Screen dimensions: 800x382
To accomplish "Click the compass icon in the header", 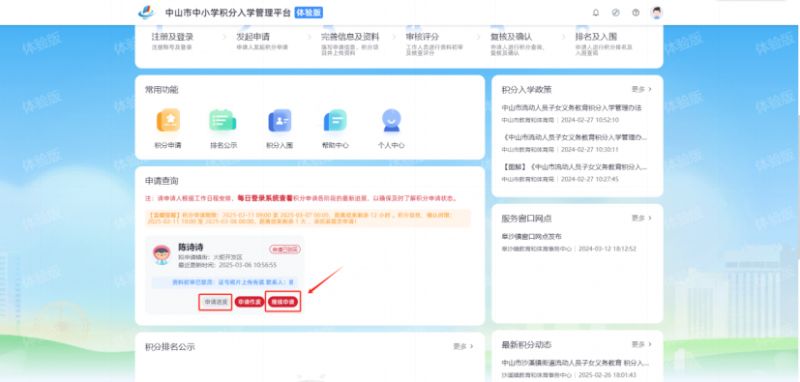I will point(616,13).
